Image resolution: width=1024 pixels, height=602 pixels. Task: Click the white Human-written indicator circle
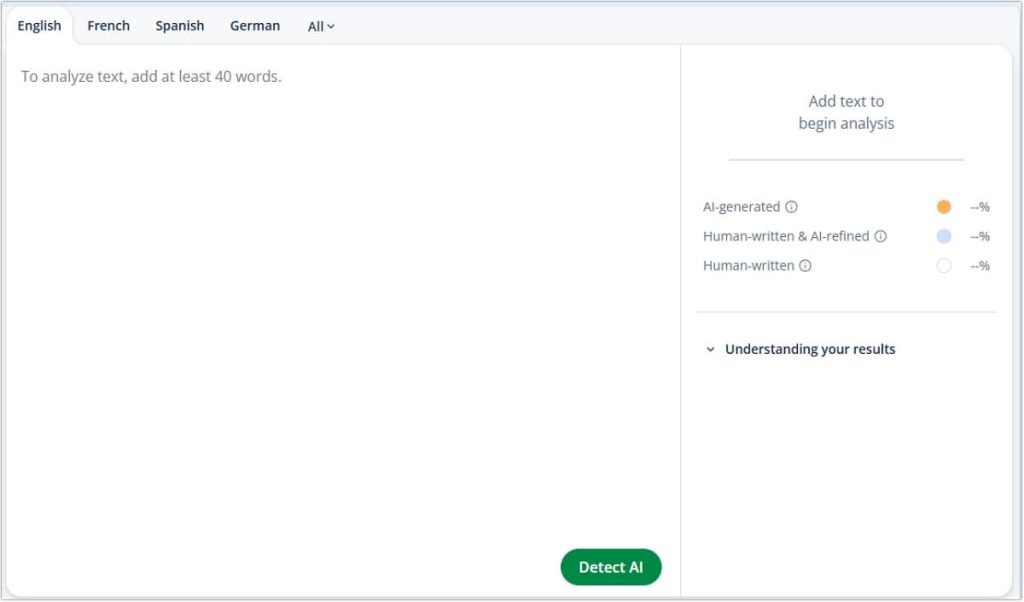[943, 265]
